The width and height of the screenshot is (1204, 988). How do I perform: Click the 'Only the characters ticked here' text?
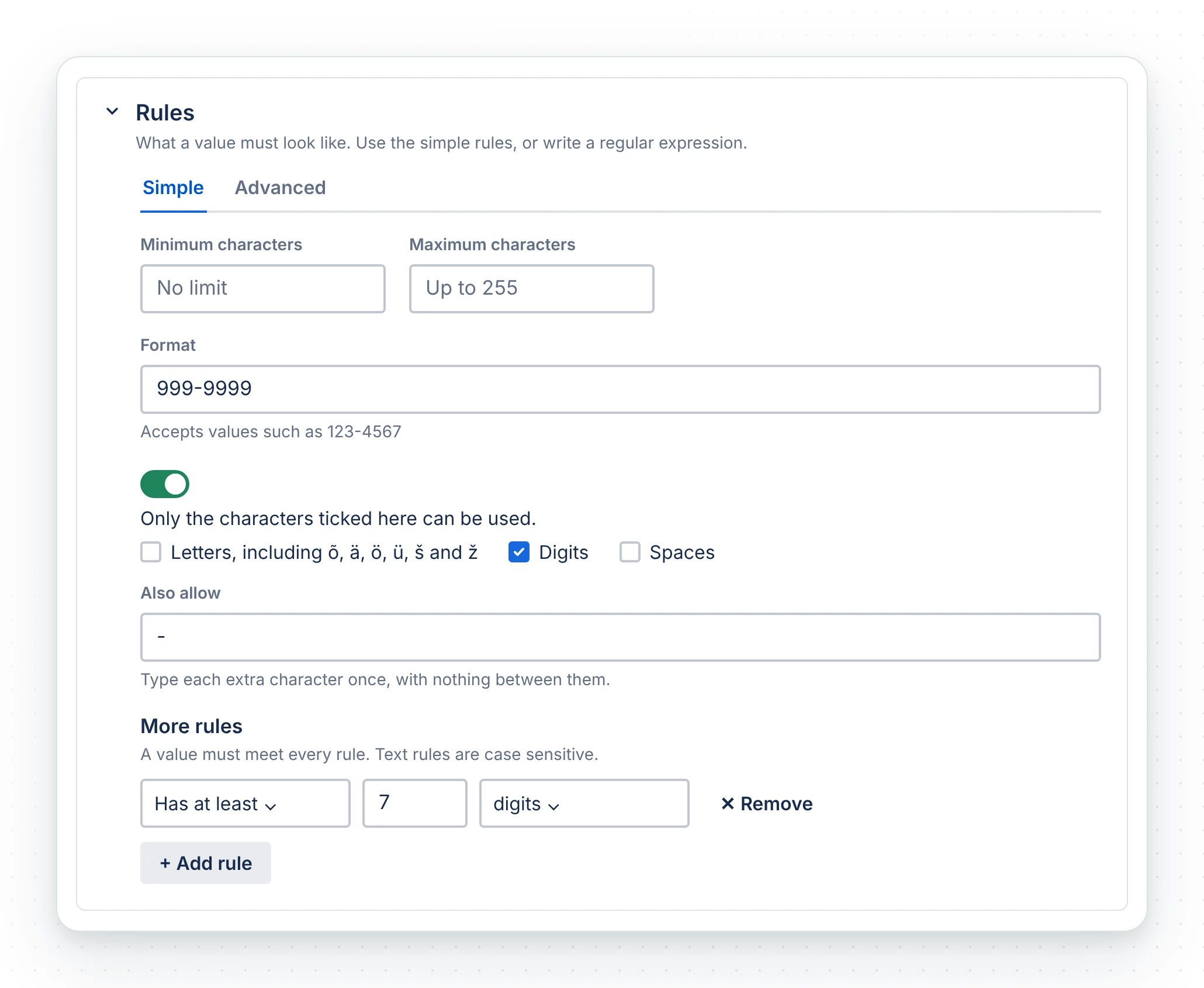(x=338, y=519)
